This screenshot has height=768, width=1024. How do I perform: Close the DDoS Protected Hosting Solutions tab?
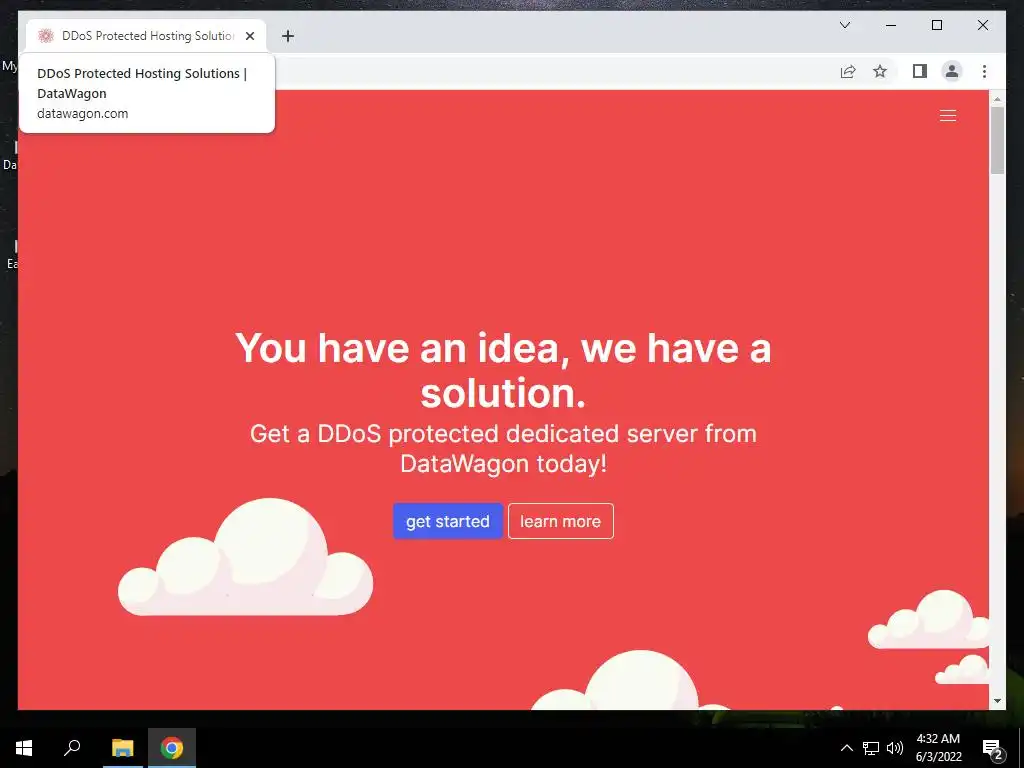[249, 36]
